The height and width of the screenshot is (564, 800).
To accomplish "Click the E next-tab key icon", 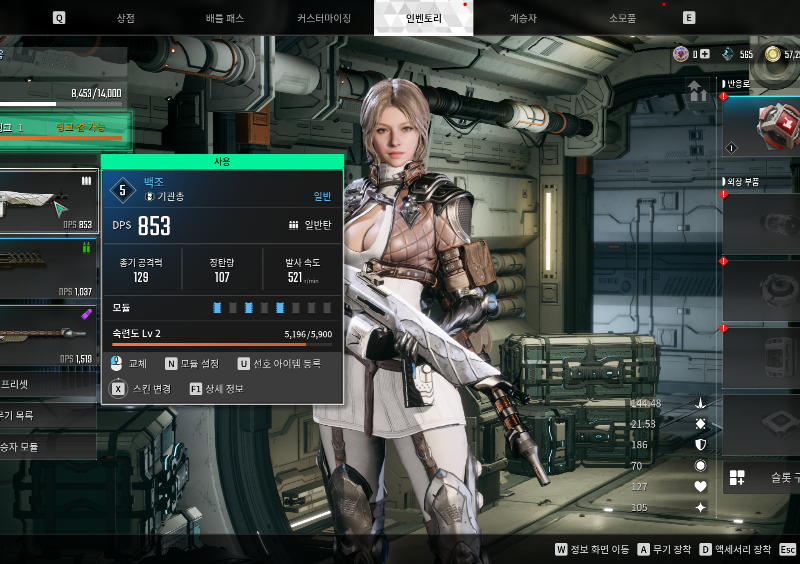I will click(x=689, y=18).
